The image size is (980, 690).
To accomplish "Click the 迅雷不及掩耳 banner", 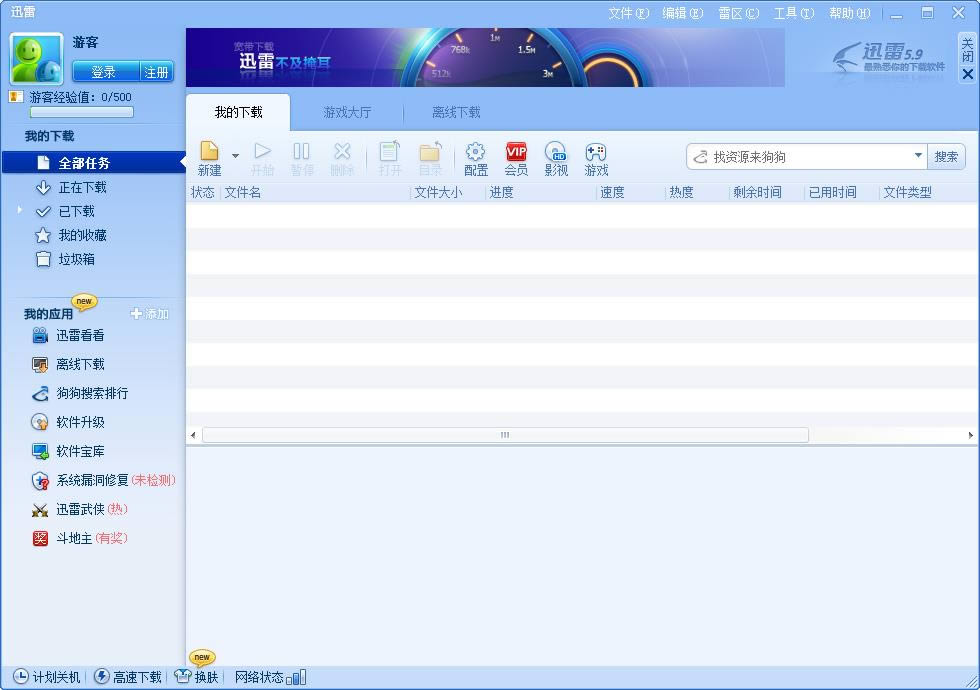I will [485, 58].
